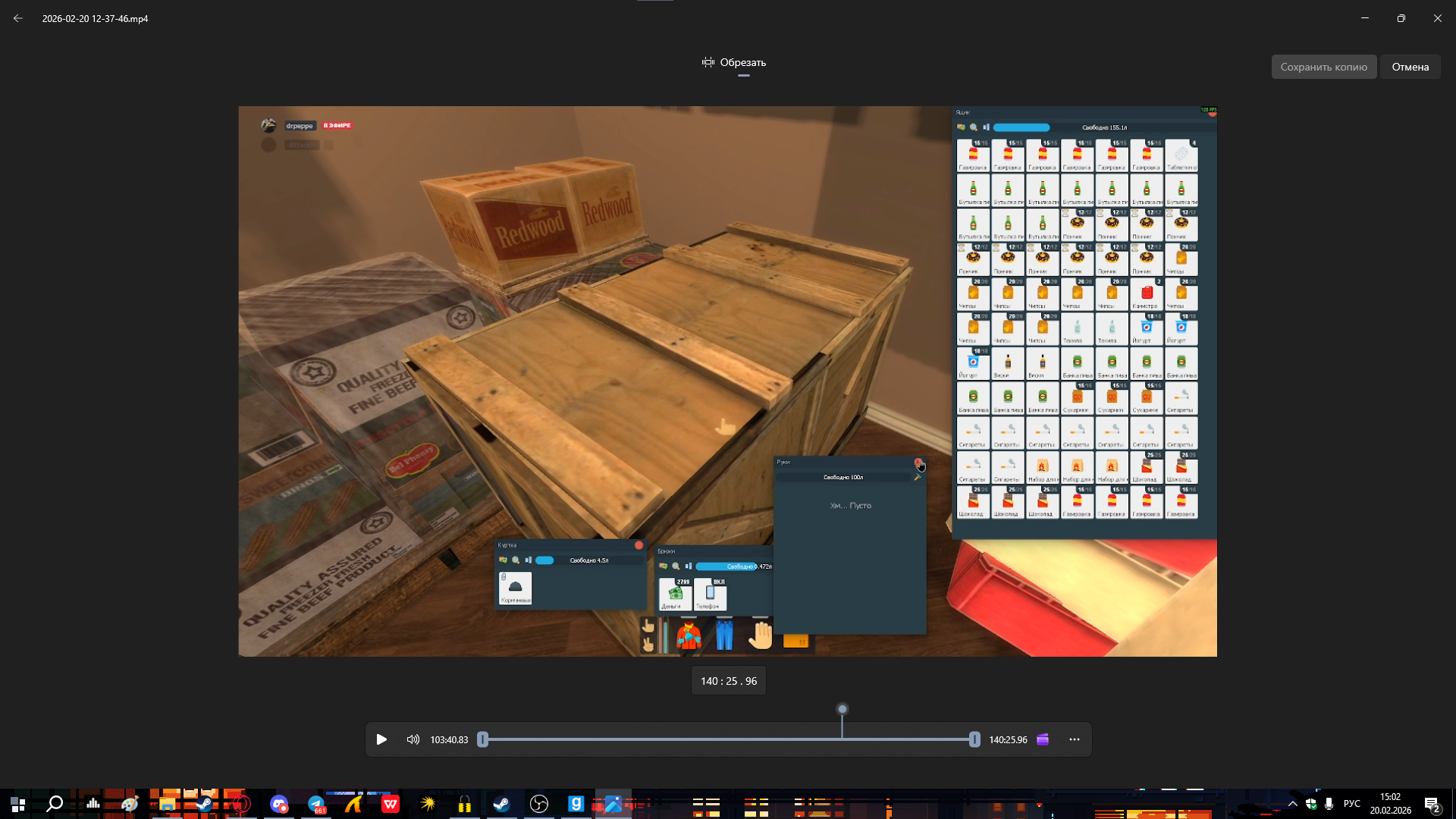Play the video preview
The height and width of the screenshot is (819, 1456).
[381, 739]
